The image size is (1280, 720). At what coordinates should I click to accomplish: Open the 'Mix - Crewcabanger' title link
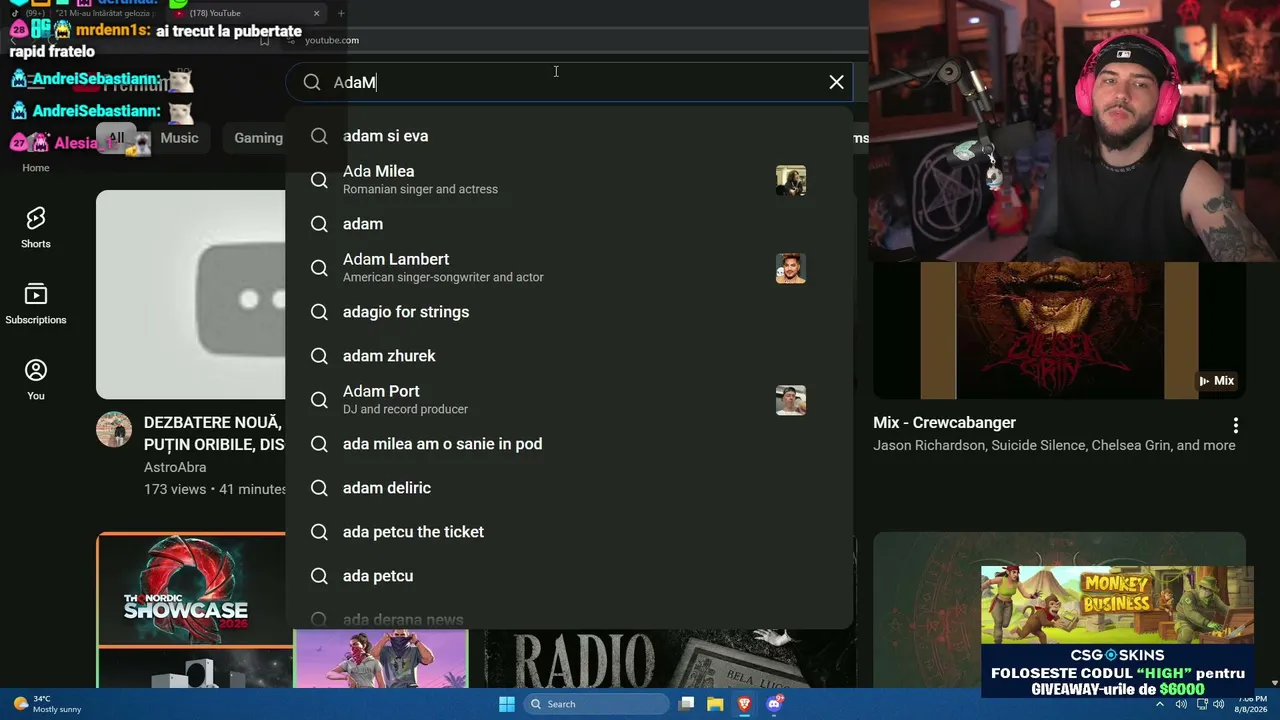click(944, 423)
